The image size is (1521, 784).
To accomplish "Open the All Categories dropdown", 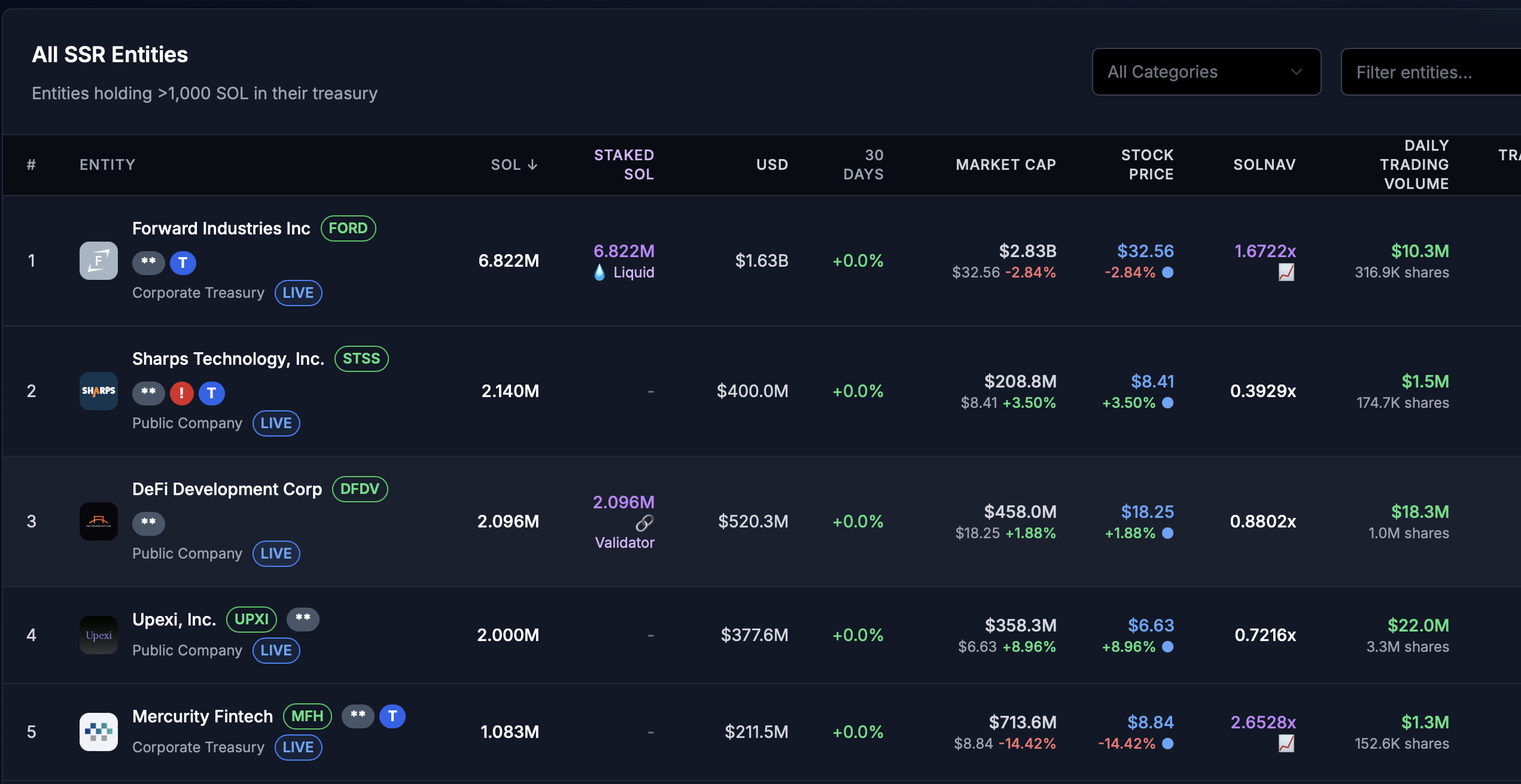I will pos(1206,72).
